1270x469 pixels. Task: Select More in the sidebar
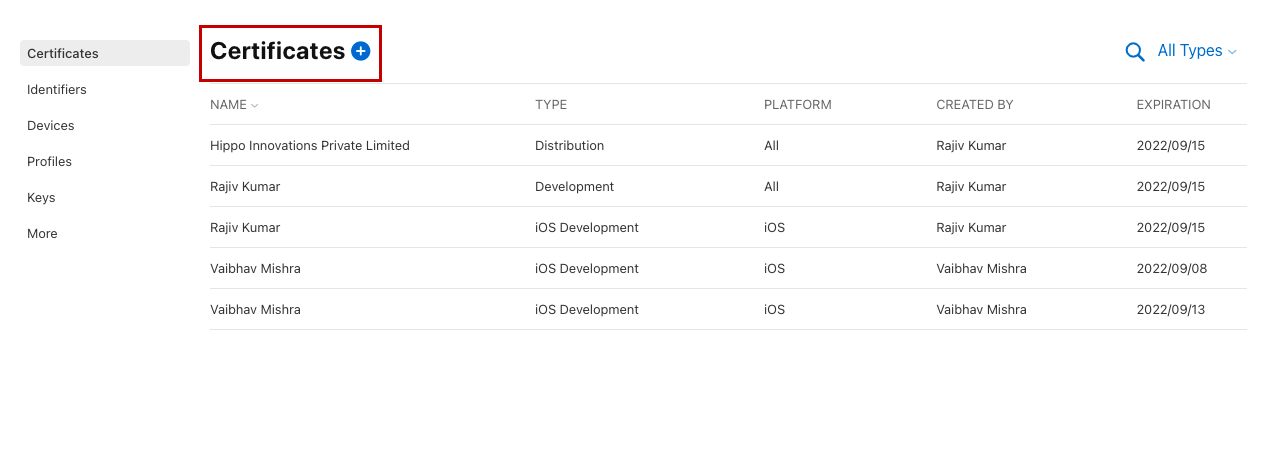[x=42, y=234]
